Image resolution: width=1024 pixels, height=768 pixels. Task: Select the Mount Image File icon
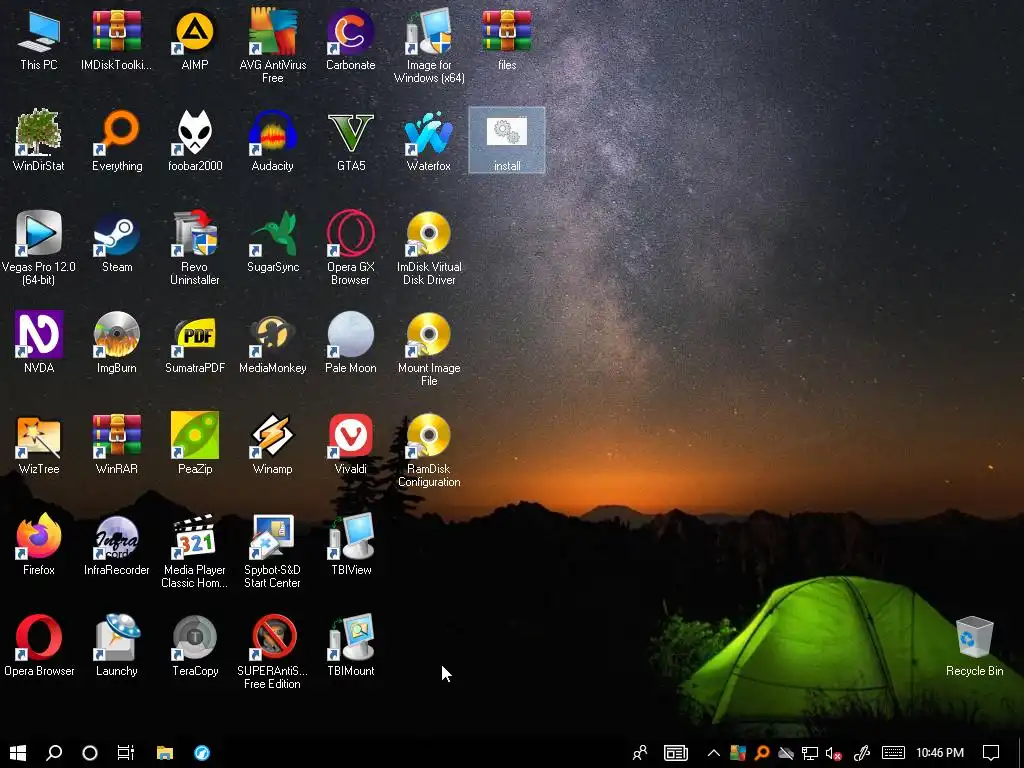[x=429, y=334]
